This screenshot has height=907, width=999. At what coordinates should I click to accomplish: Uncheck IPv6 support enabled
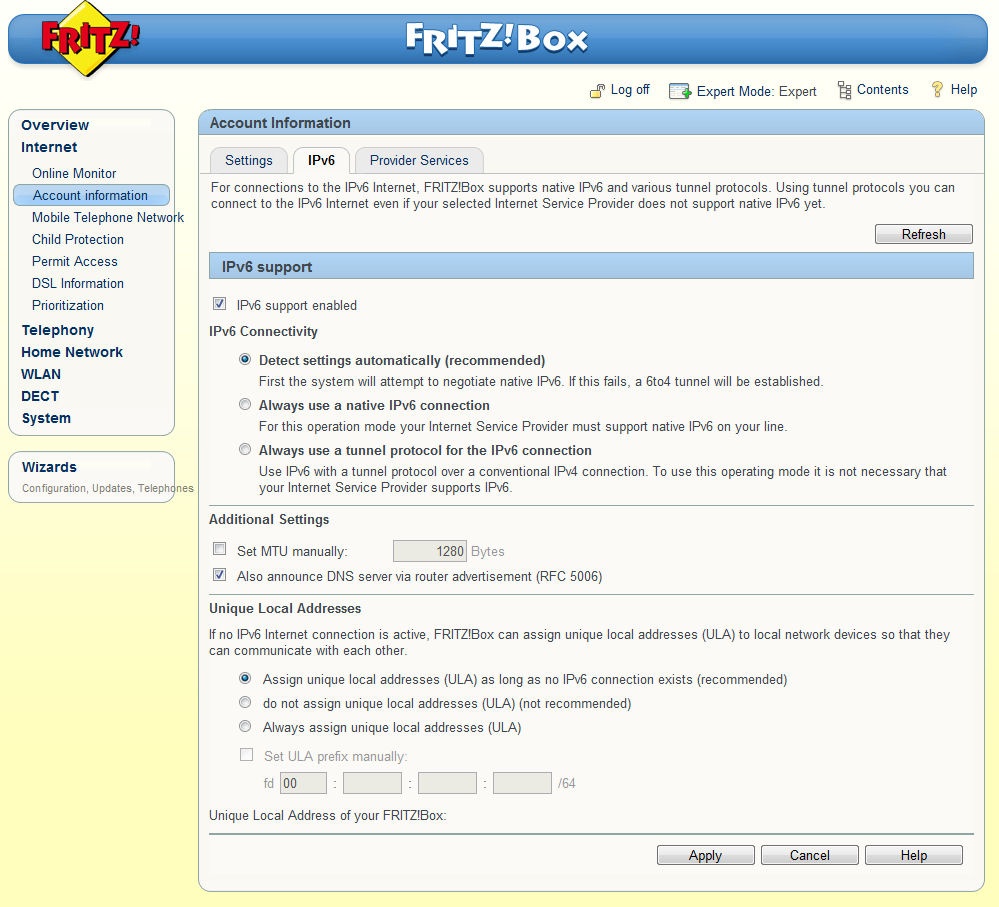click(220, 304)
